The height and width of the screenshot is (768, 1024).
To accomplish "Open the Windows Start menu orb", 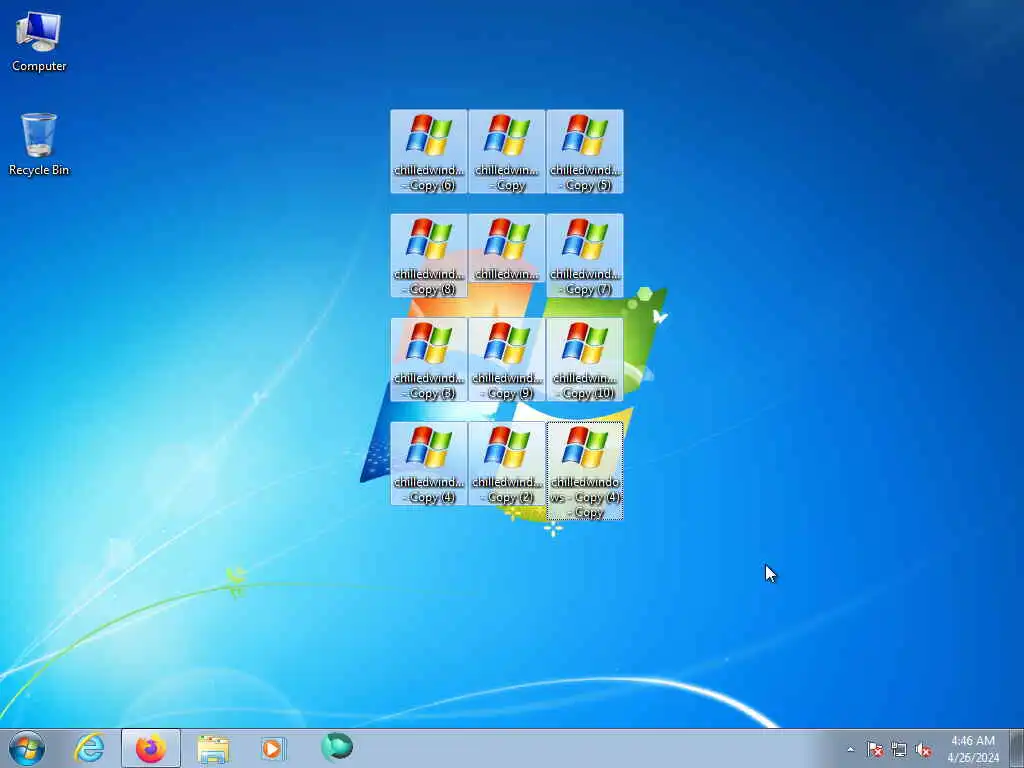I will [27, 748].
